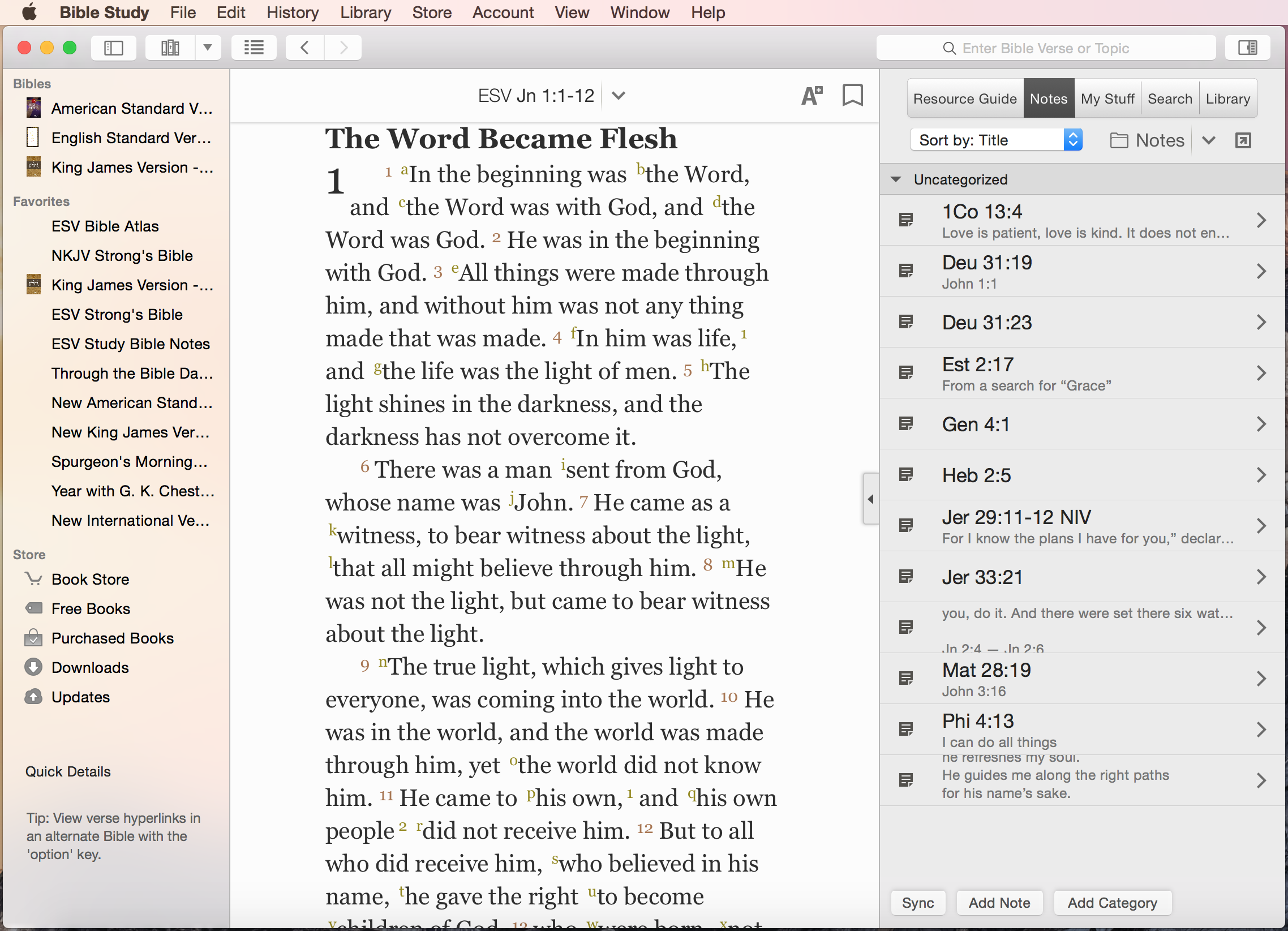Click the Enter Bible Verse search field

[x=1045, y=48]
